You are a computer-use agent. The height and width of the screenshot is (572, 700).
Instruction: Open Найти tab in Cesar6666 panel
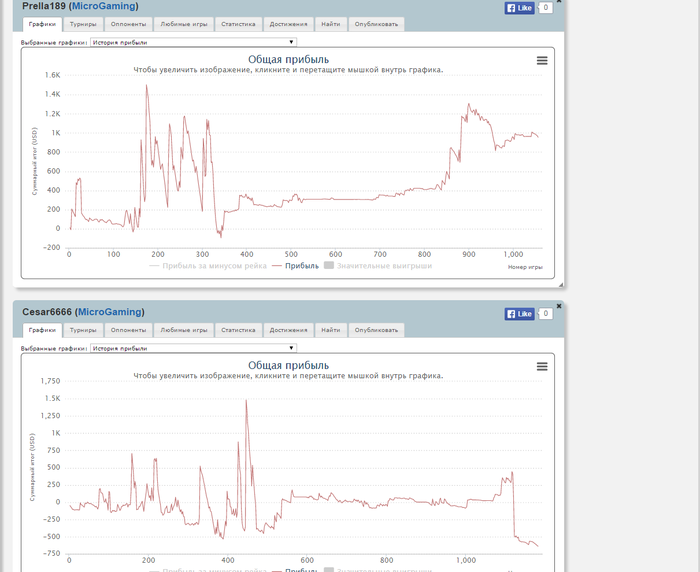[331, 330]
